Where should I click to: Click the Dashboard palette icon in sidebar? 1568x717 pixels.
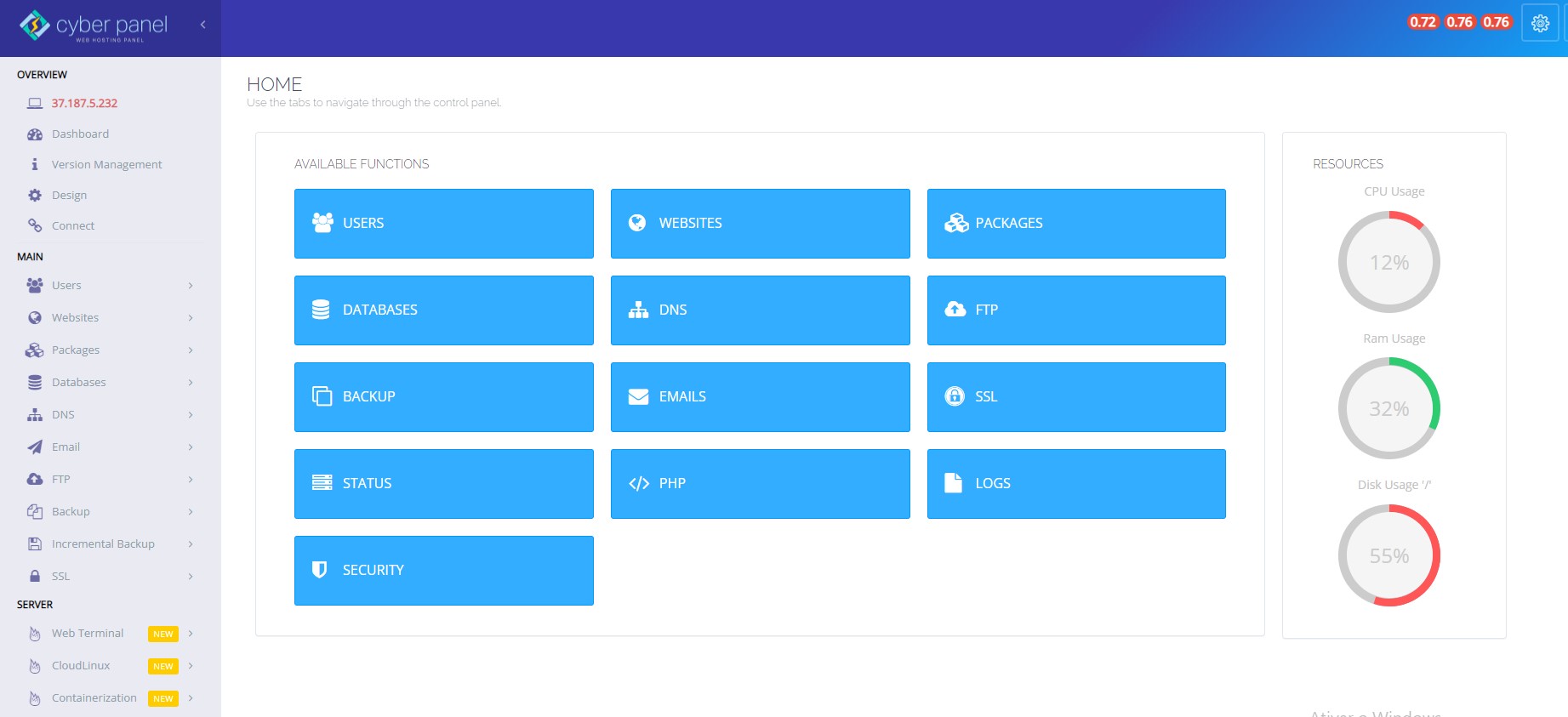35,134
